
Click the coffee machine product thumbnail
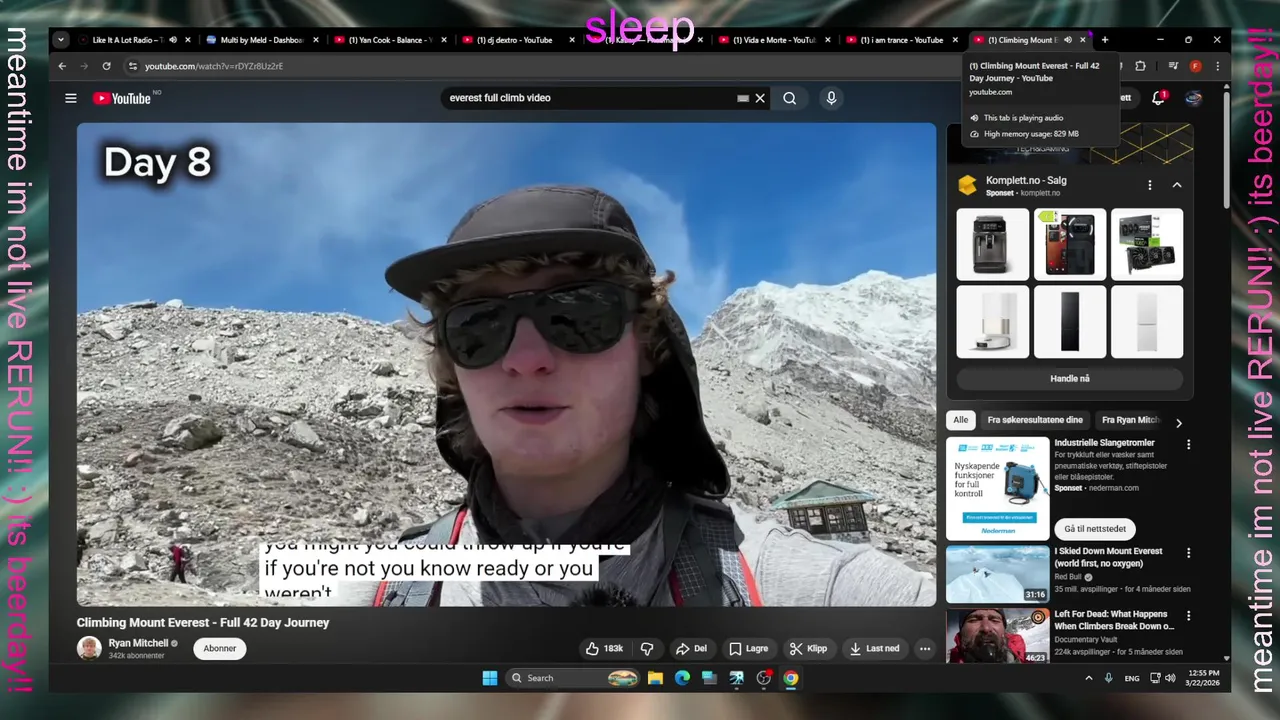pyautogui.click(x=992, y=244)
